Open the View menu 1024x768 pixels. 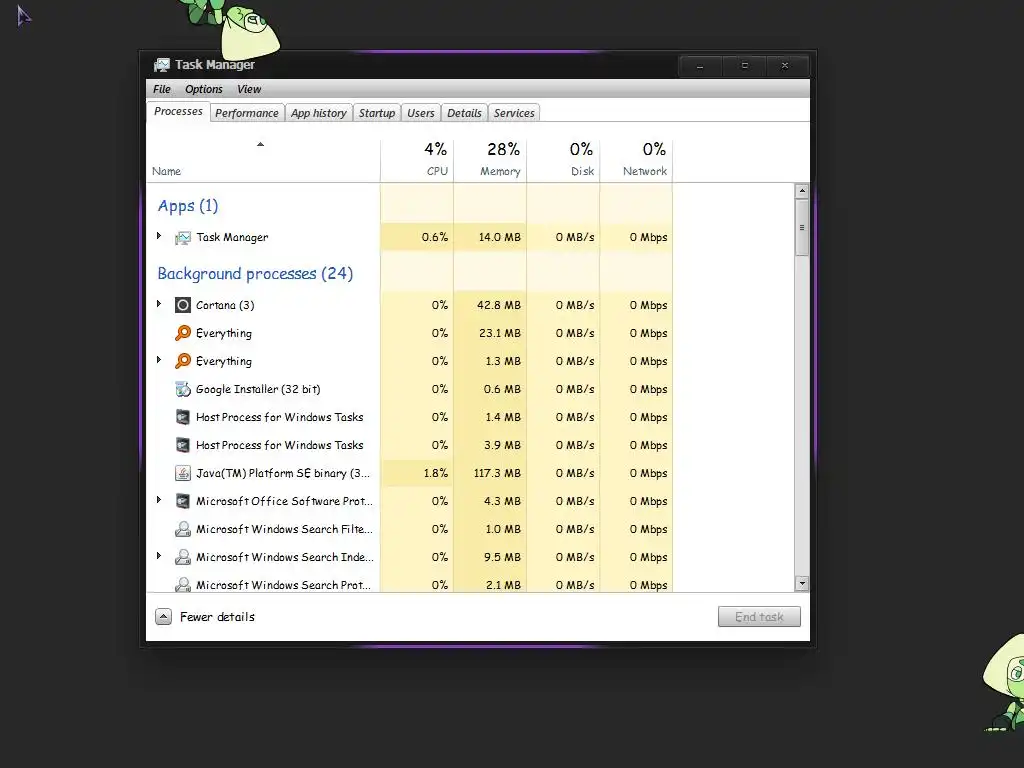(249, 89)
